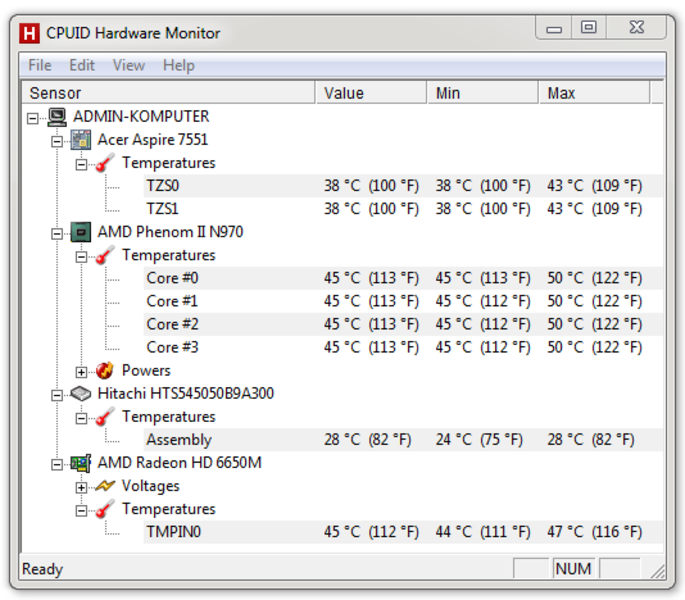Click the ADMIN-KOMPUTER computer icon
685x600 pixels.
point(57,117)
